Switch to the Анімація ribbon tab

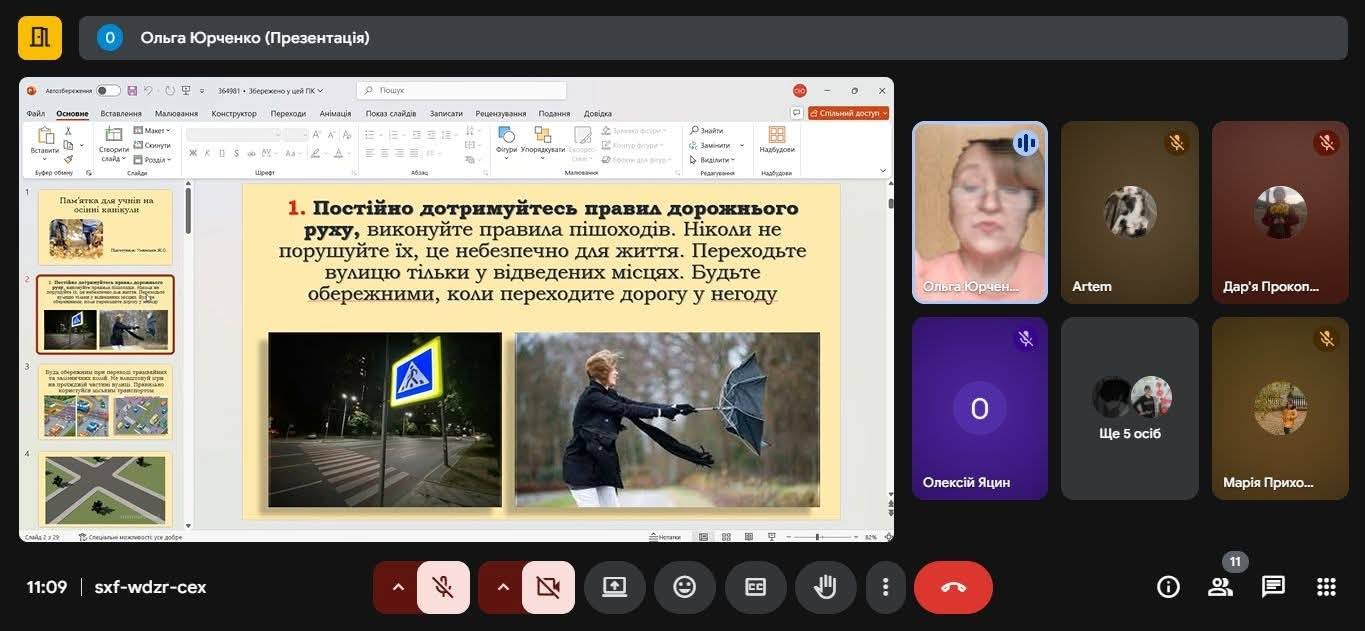tap(335, 114)
